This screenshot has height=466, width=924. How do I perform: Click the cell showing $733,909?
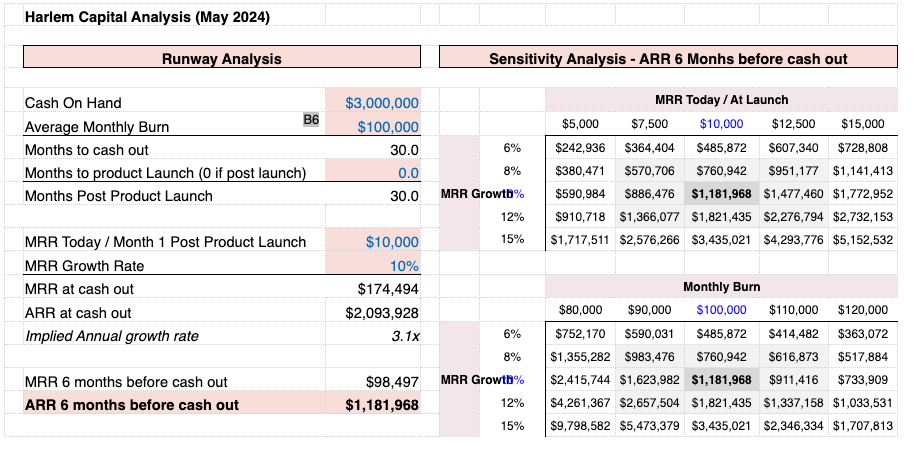click(x=863, y=380)
